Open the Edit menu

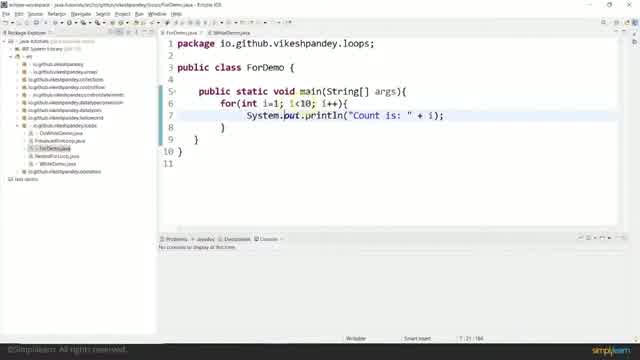19,14
